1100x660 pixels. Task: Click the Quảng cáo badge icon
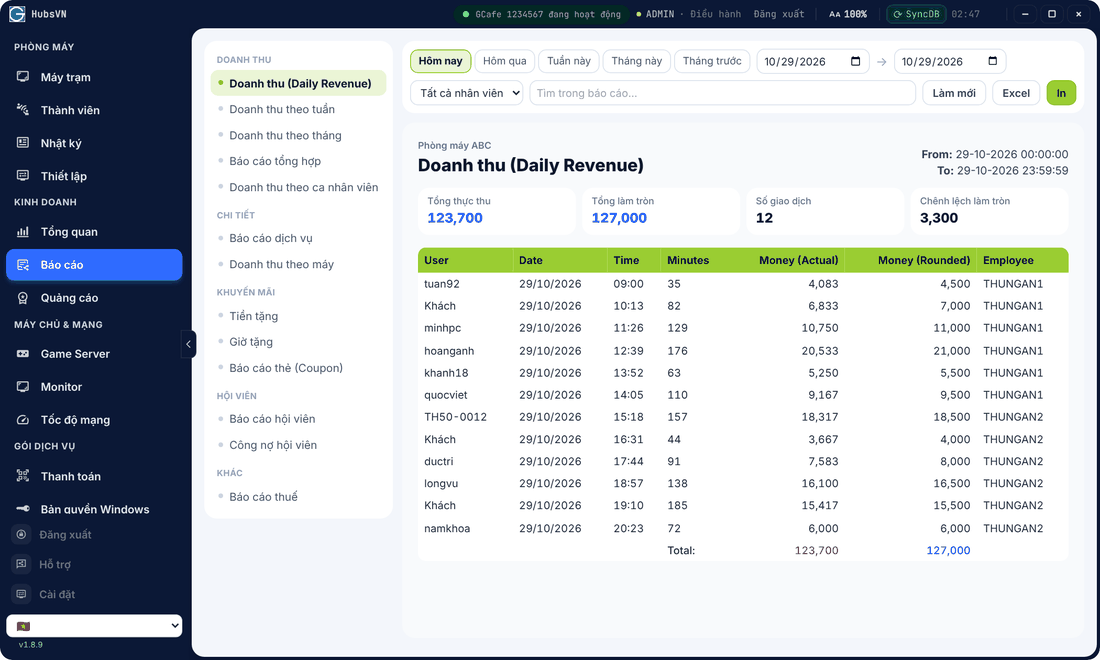click(23, 298)
